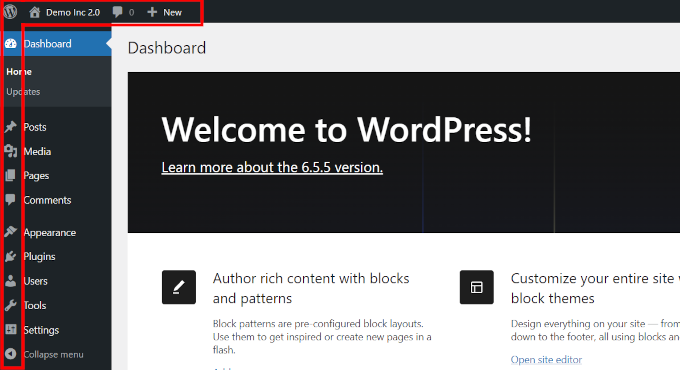Screen dimensions: 680x370
Task: Go to Comments in the sidebar
Action: (47, 200)
